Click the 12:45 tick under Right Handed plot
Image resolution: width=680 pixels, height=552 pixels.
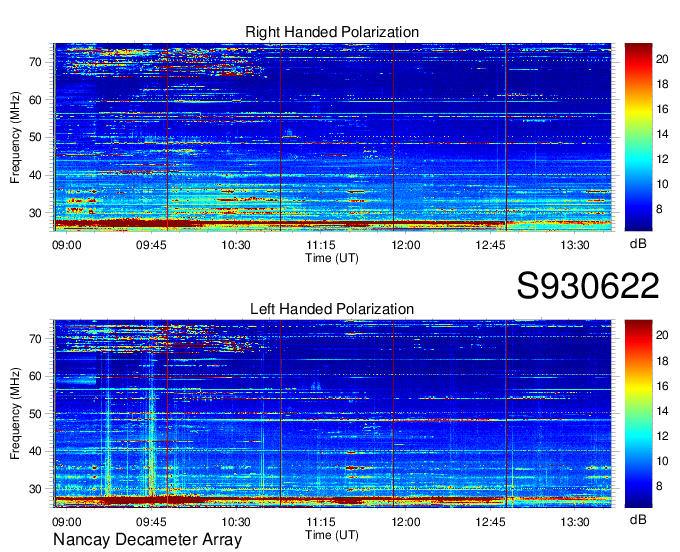(490, 245)
